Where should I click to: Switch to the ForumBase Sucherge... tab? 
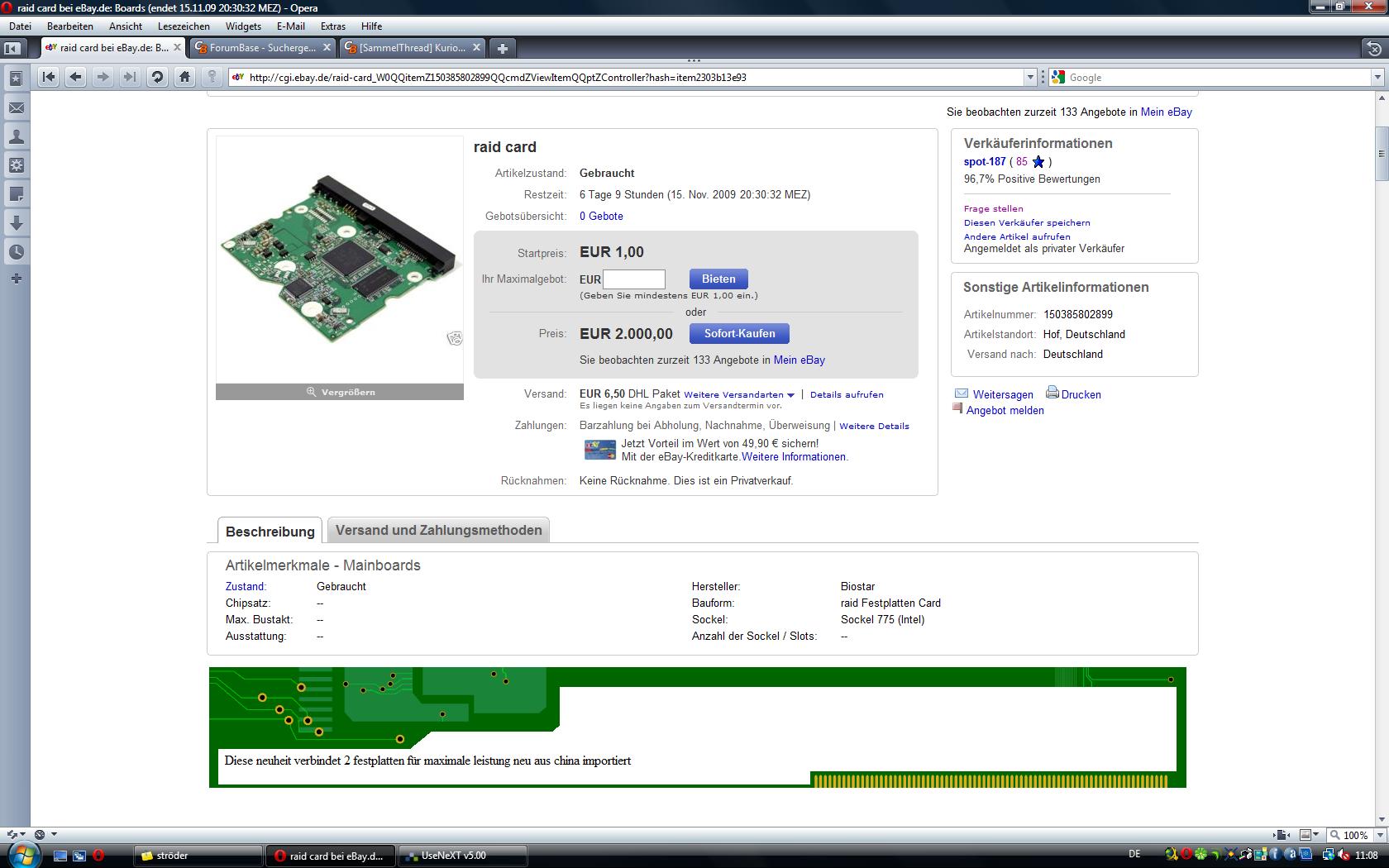pos(262,47)
